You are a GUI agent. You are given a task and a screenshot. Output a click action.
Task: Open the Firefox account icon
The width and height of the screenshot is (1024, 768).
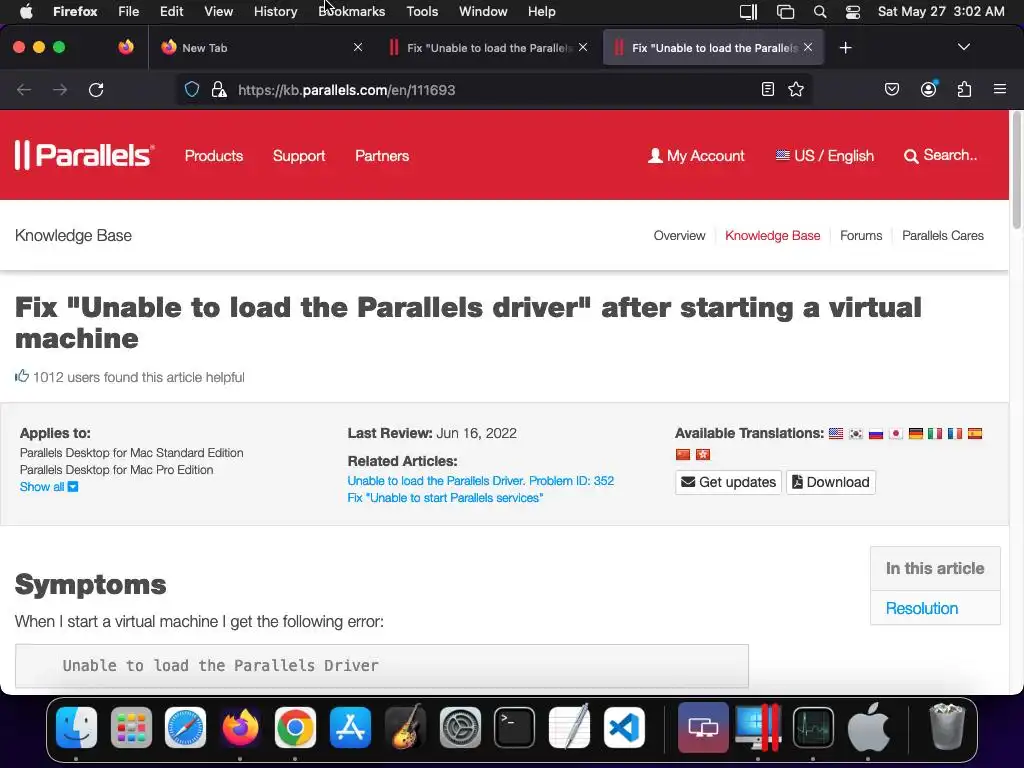(x=928, y=89)
